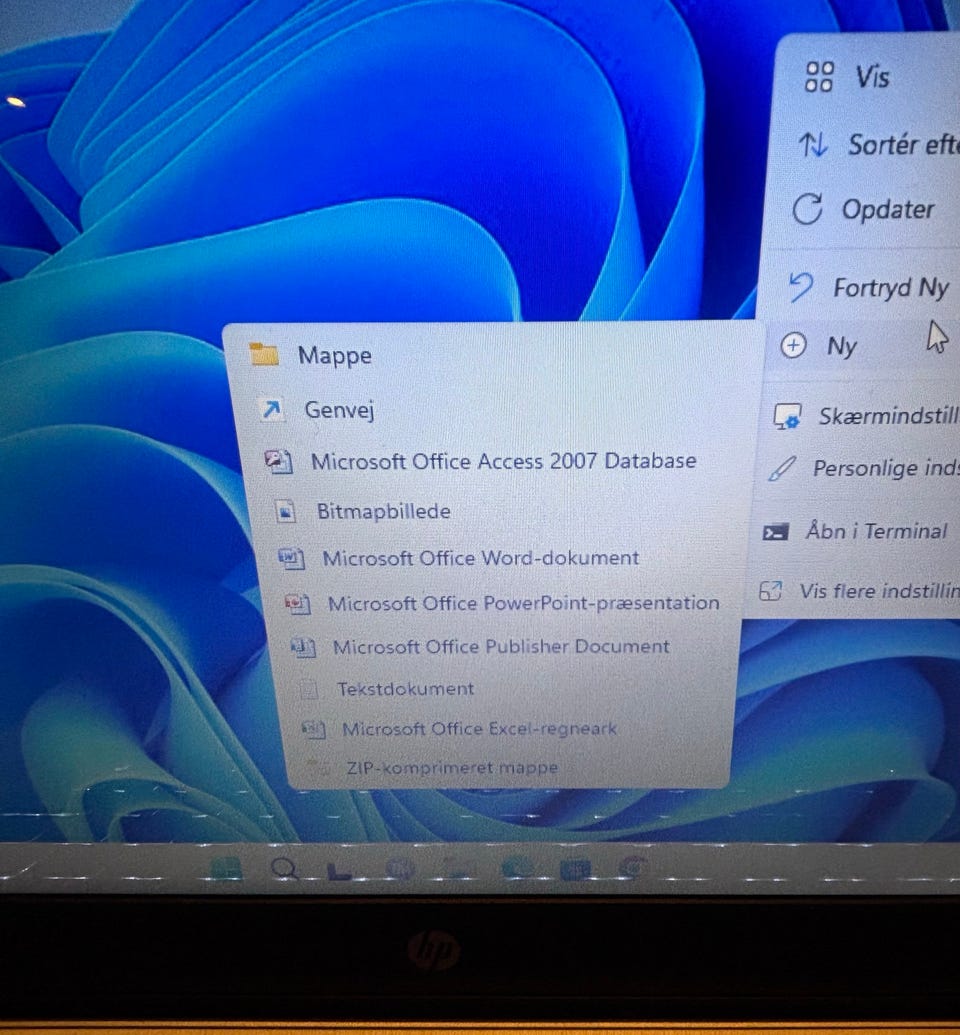The image size is (960, 1035).
Task: Open the Windows Start menu in the taskbar
Action: (x=226, y=867)
